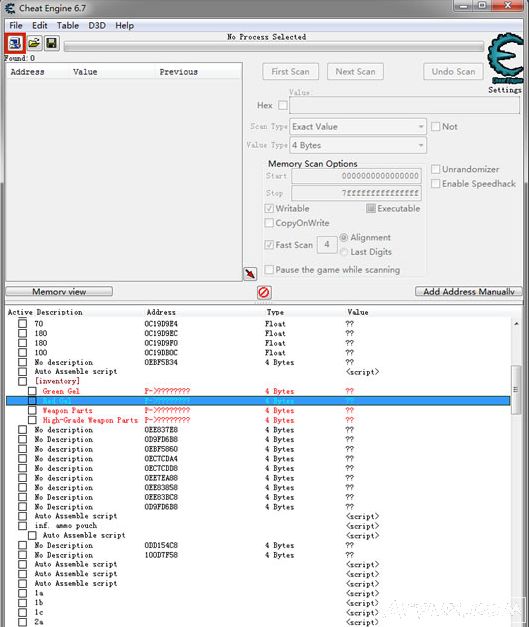Viewport: 529px width, 627px height.
Task: Click the Active column header
Action: pos(20,312)
